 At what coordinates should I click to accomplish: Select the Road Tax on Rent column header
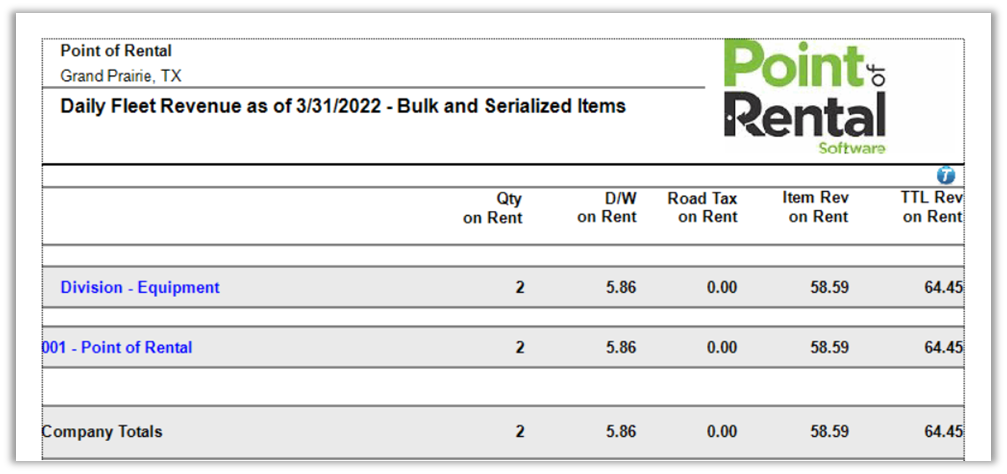702,208
